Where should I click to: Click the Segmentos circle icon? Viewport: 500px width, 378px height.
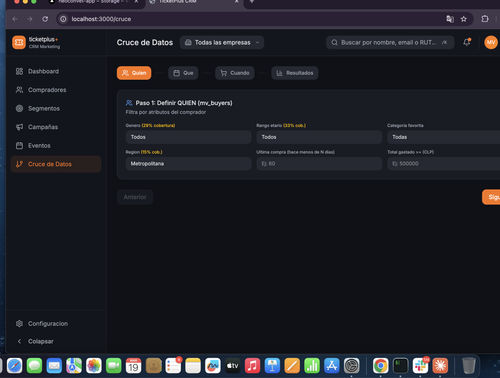tap(19, 109)
